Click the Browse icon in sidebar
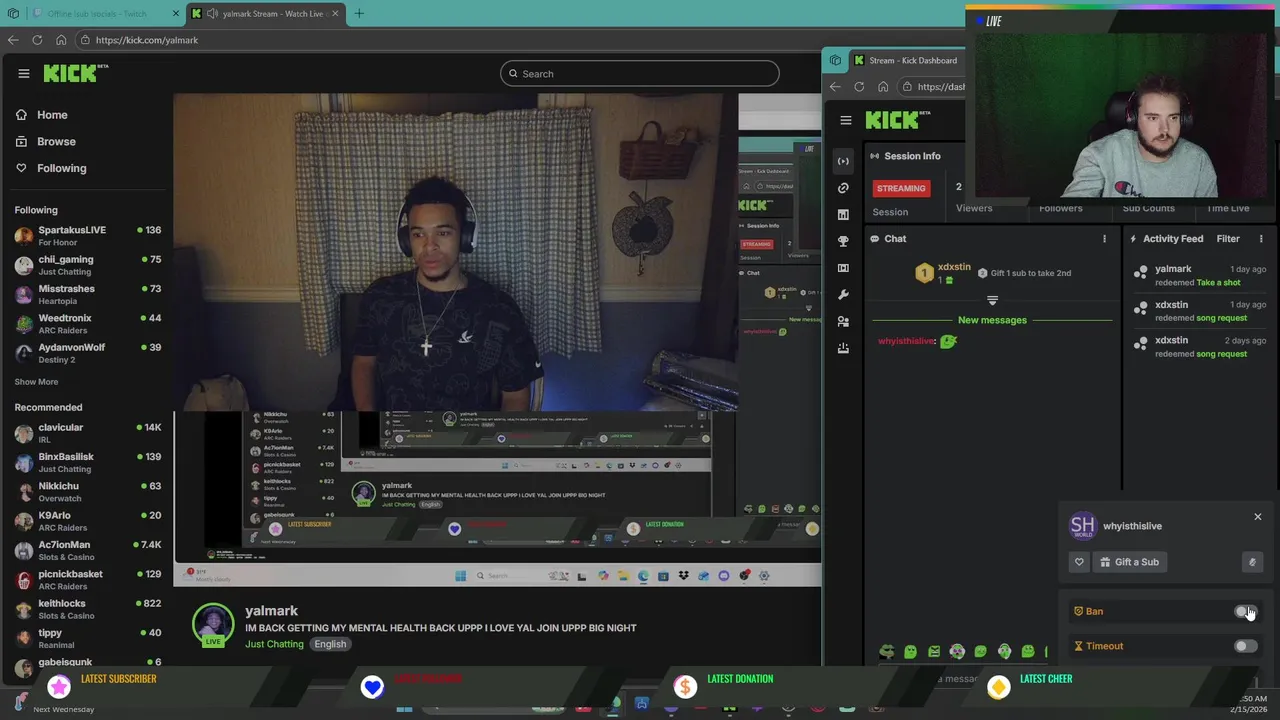Viewport: 1280px width, 720px height. click(21, 142)
